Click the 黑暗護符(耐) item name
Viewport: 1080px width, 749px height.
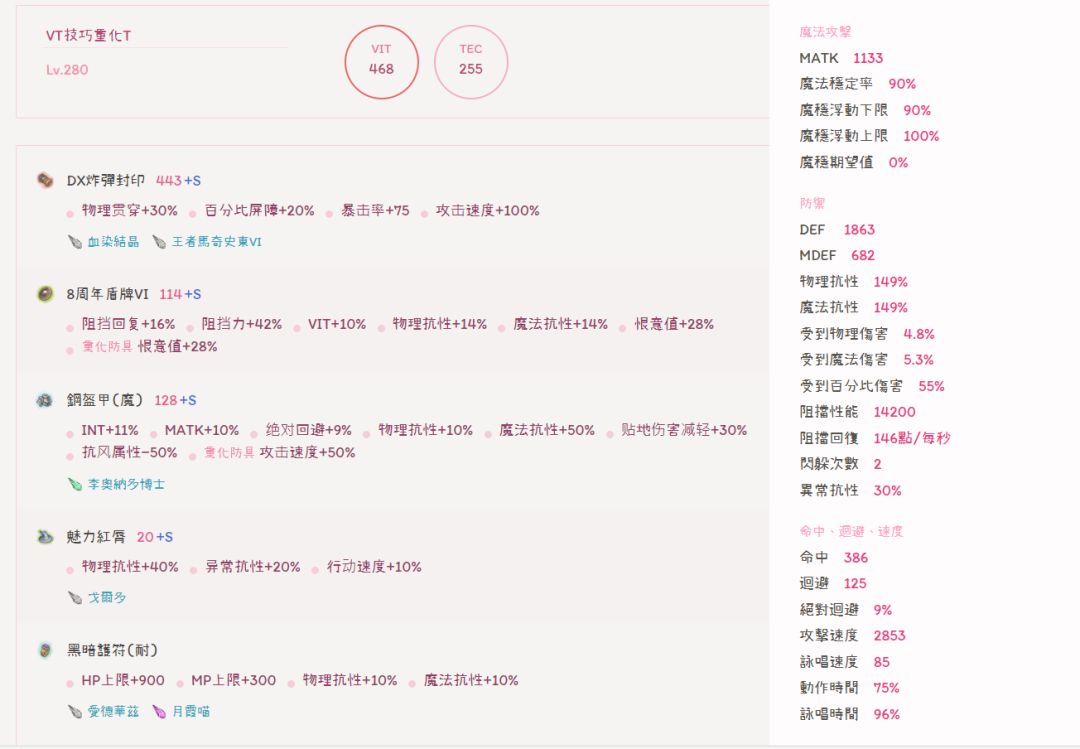112,650
